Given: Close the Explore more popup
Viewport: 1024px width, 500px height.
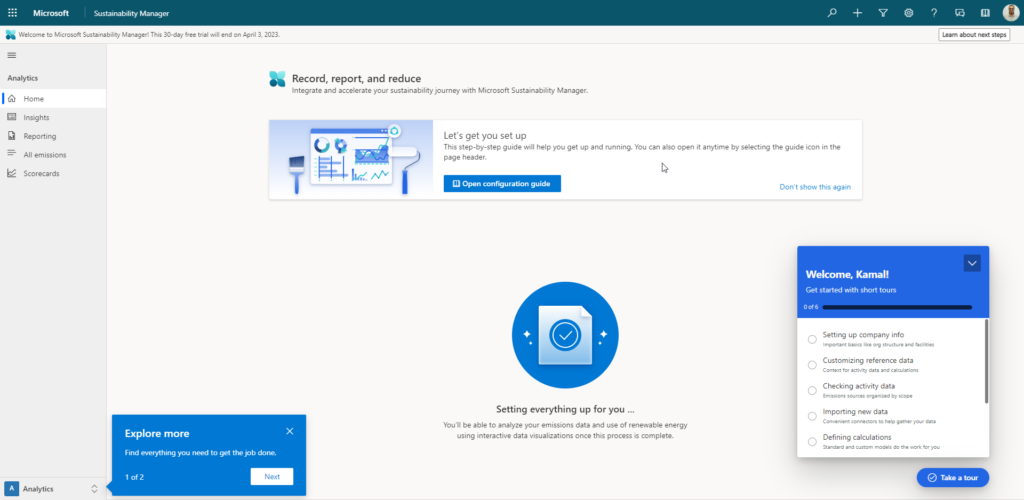Looking at the screenshot, I should [x=290, y=431].
